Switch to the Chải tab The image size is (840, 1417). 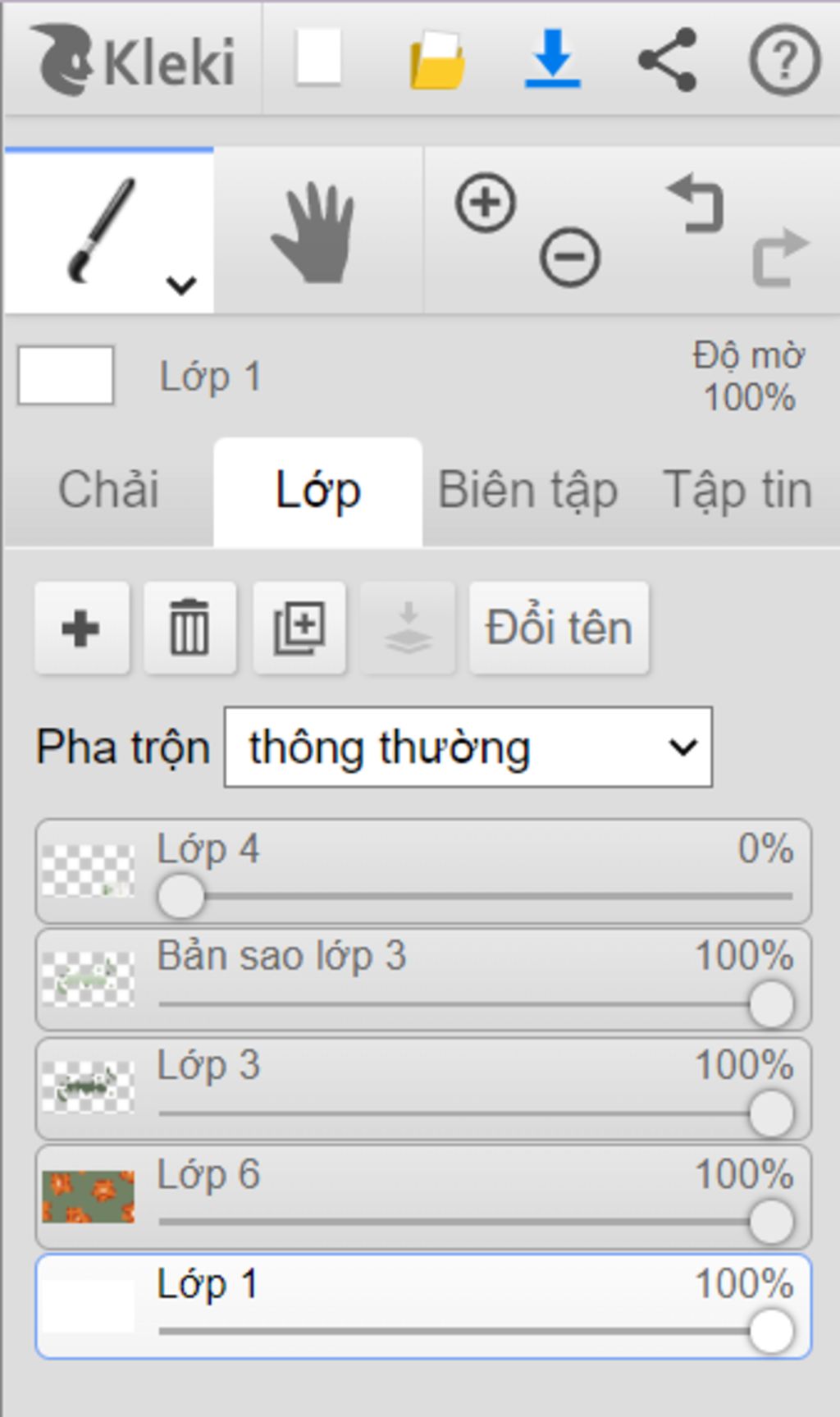pos(109,491)
